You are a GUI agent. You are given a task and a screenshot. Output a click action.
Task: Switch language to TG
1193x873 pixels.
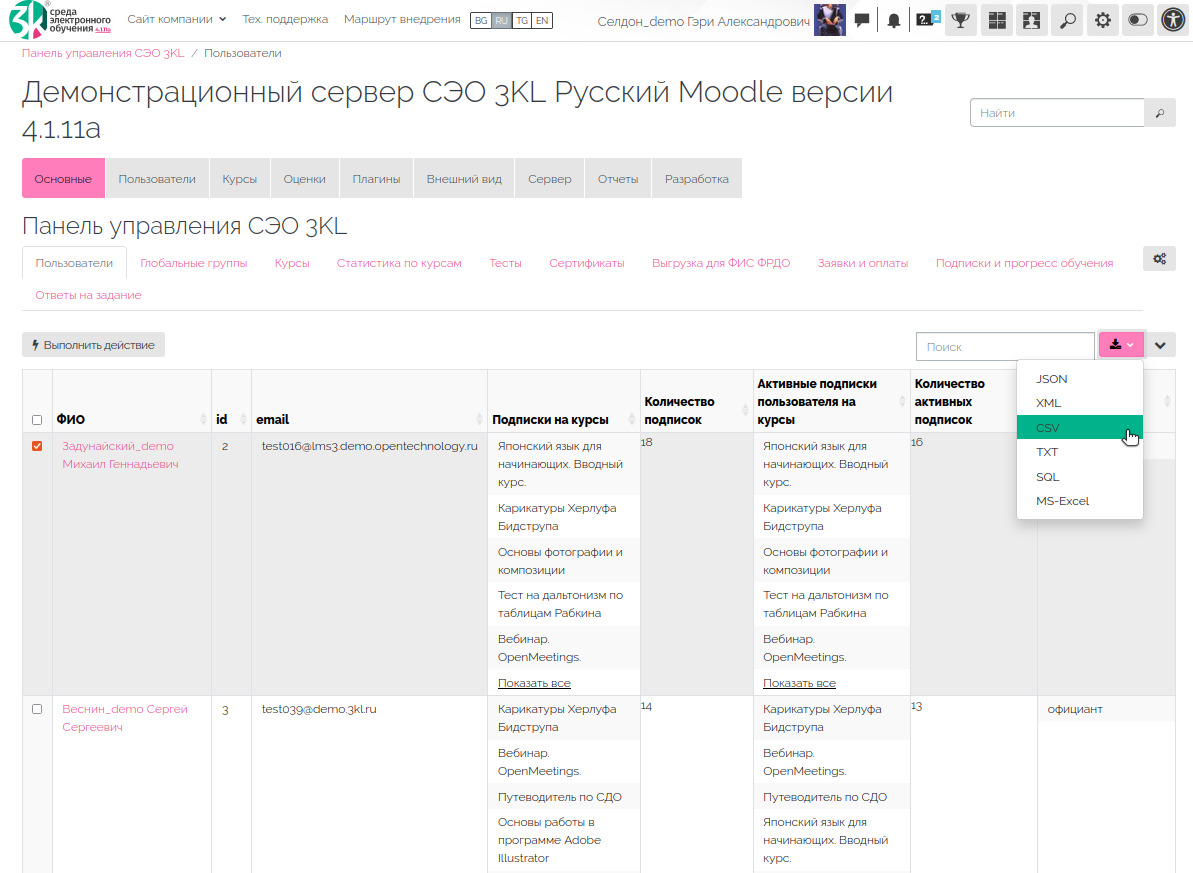point(522,21)
